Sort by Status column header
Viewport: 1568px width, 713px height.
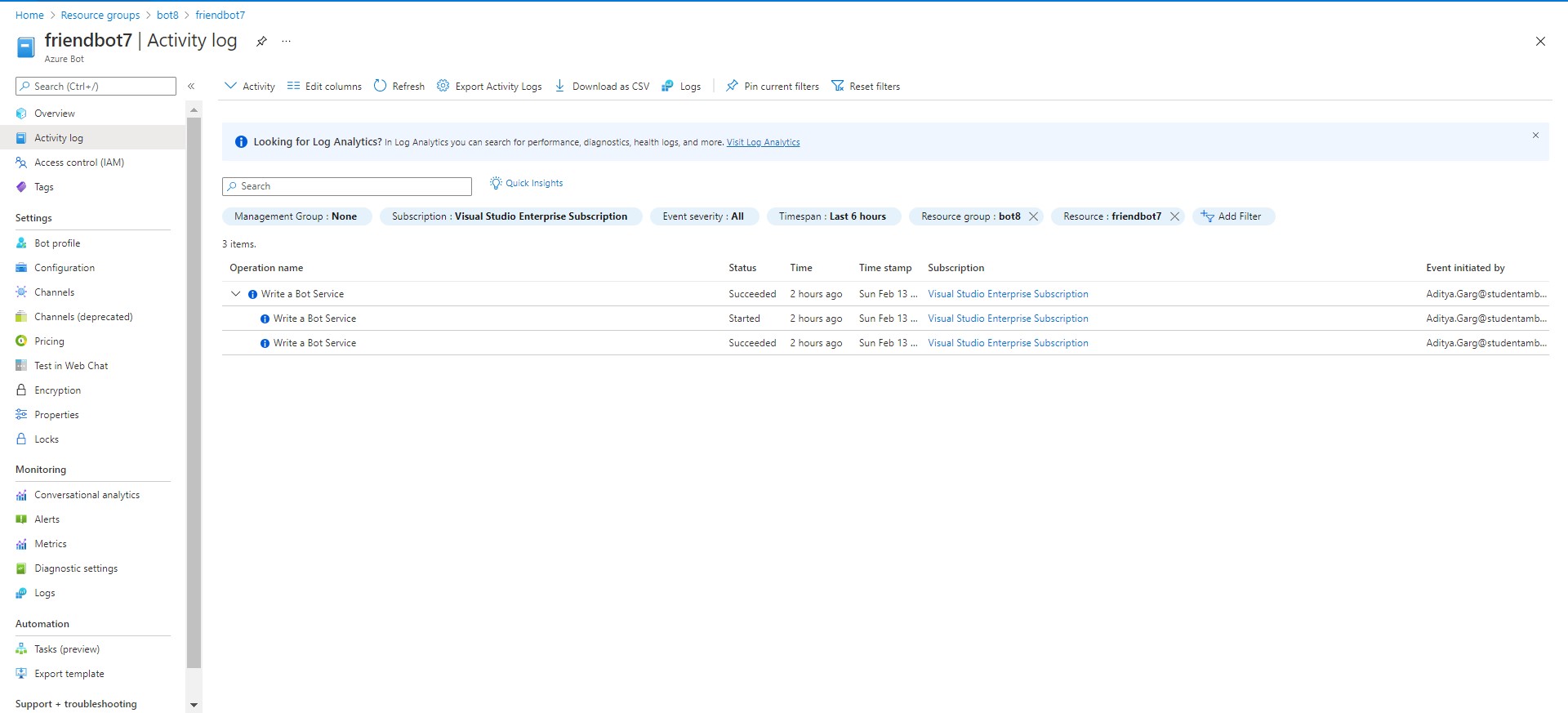click(742, 268)
